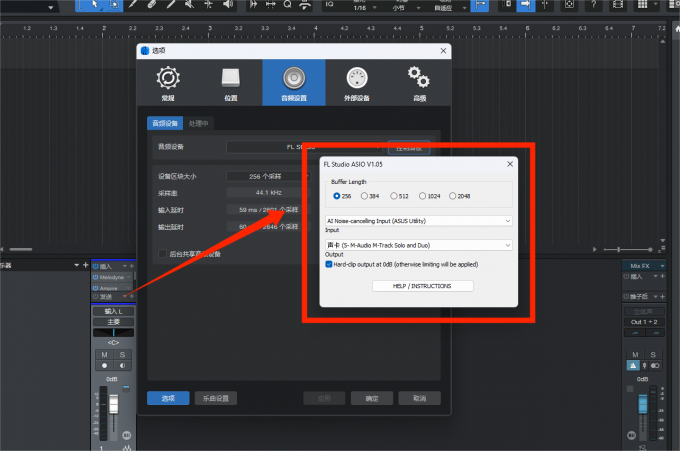Select the 512 buffer length radio button
Image resolution: width=680 pixels, height=451 pixels.
click(x=393, y=196)
